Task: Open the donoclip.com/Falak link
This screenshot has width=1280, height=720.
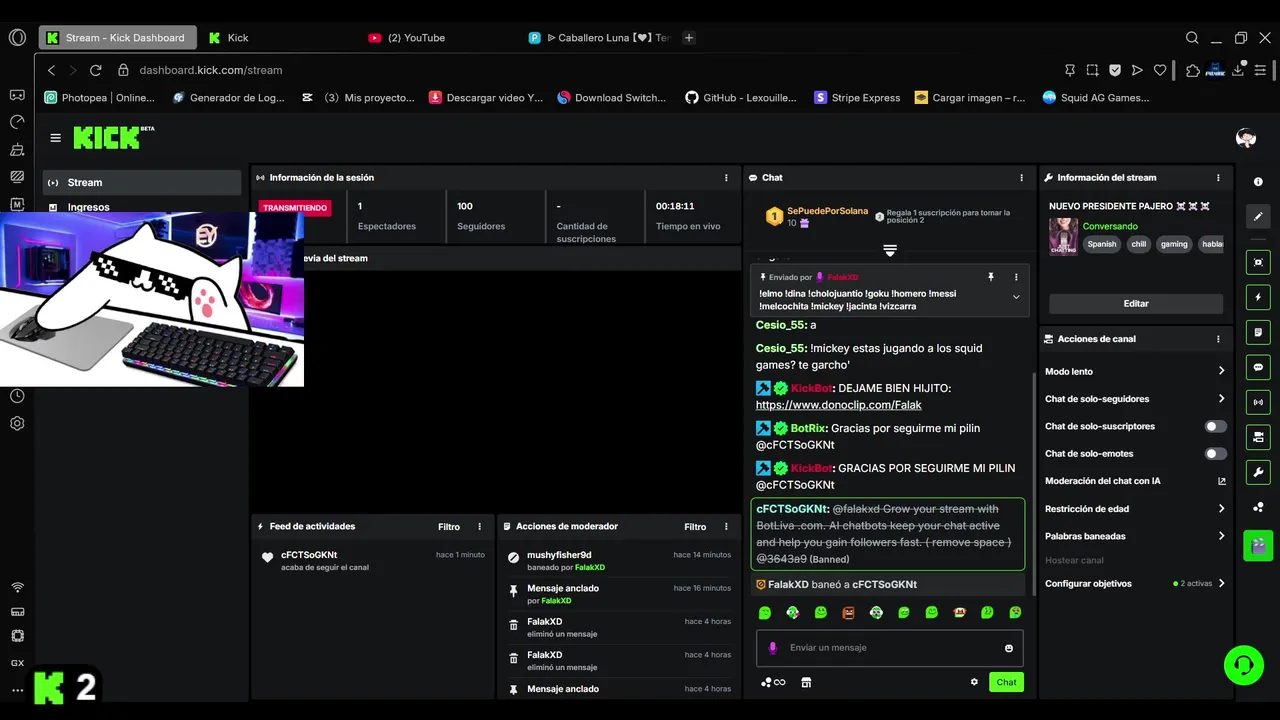Action: 838,405
